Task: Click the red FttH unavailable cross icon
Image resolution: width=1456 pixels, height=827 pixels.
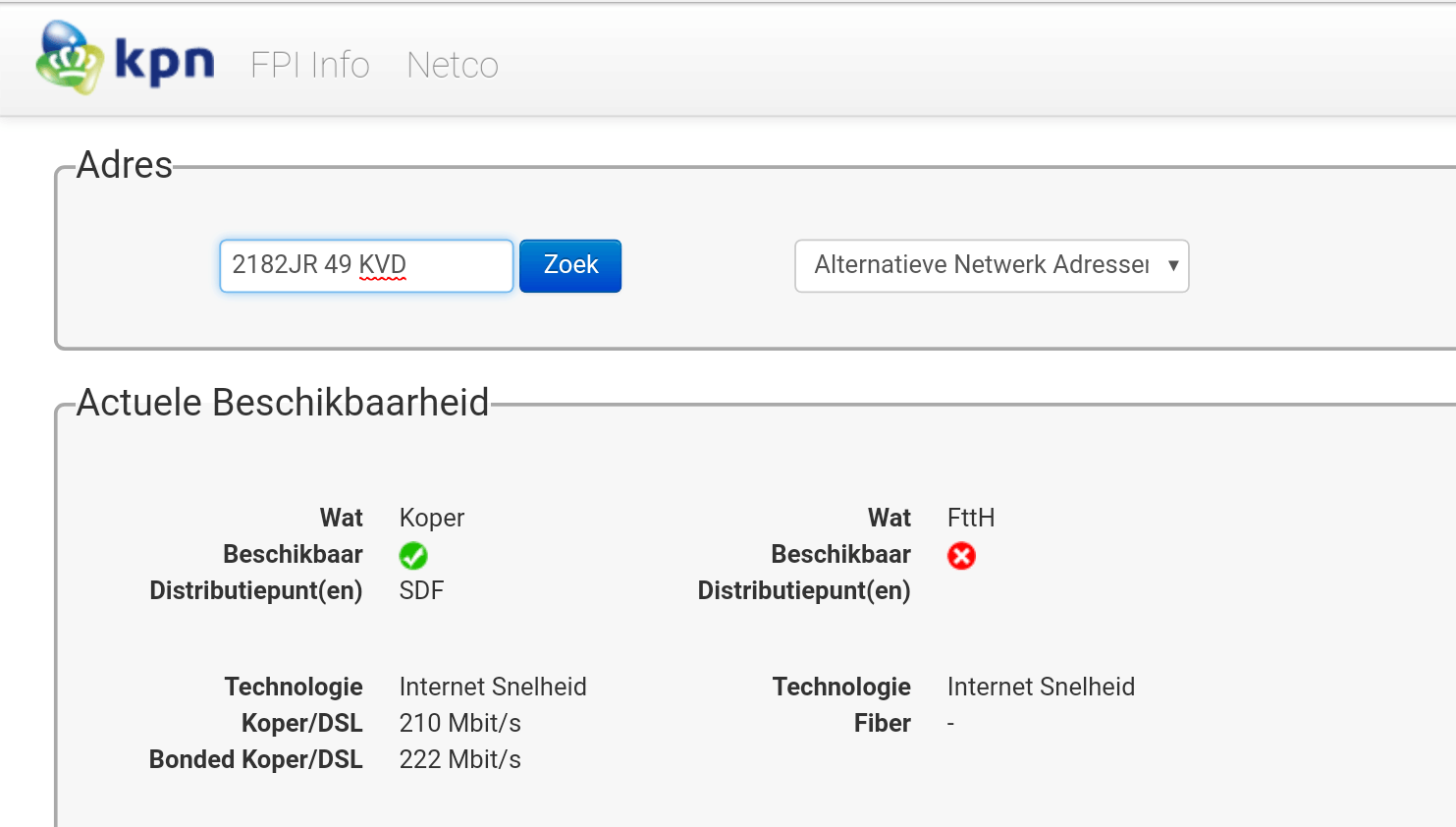Action: coord(961,556)
